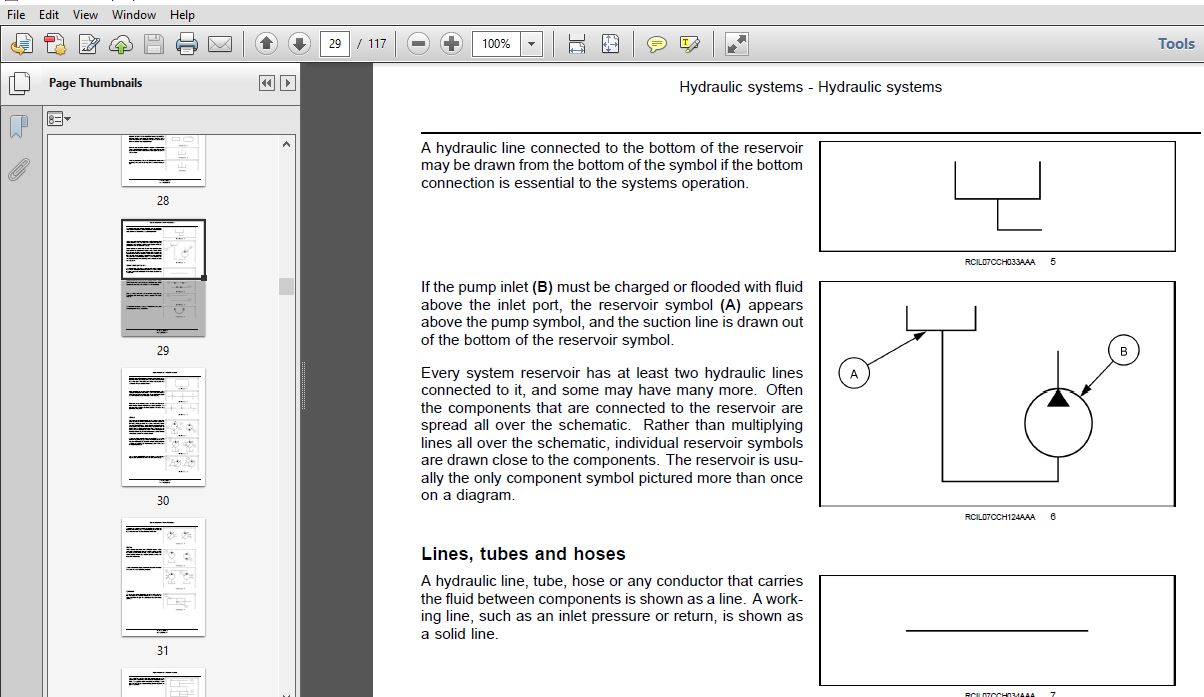Click the page header "Hydraulic systems - Hydraulic systems"

(810, 87)
